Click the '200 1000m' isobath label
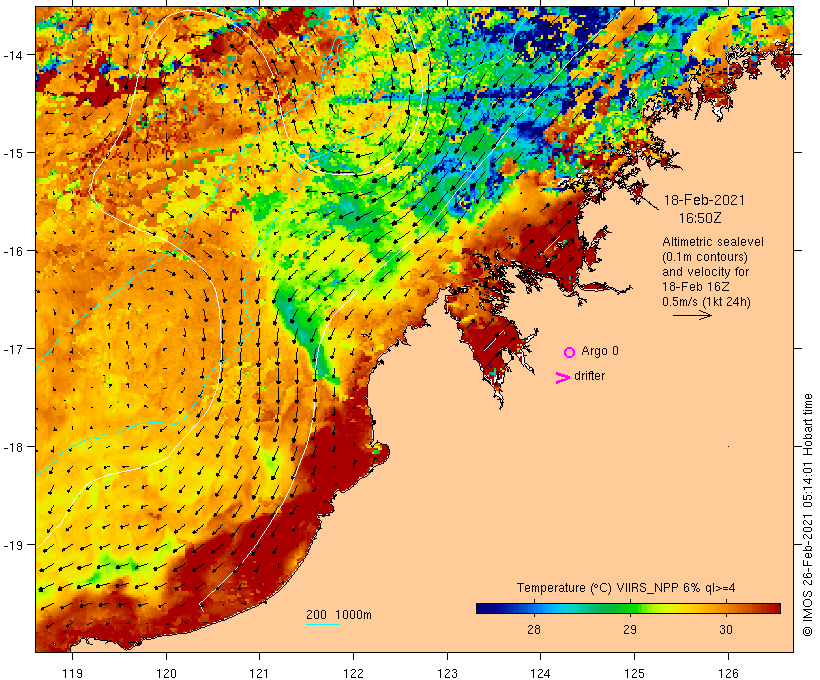Viewport: 820px width, 680px height. pos(339,615)
